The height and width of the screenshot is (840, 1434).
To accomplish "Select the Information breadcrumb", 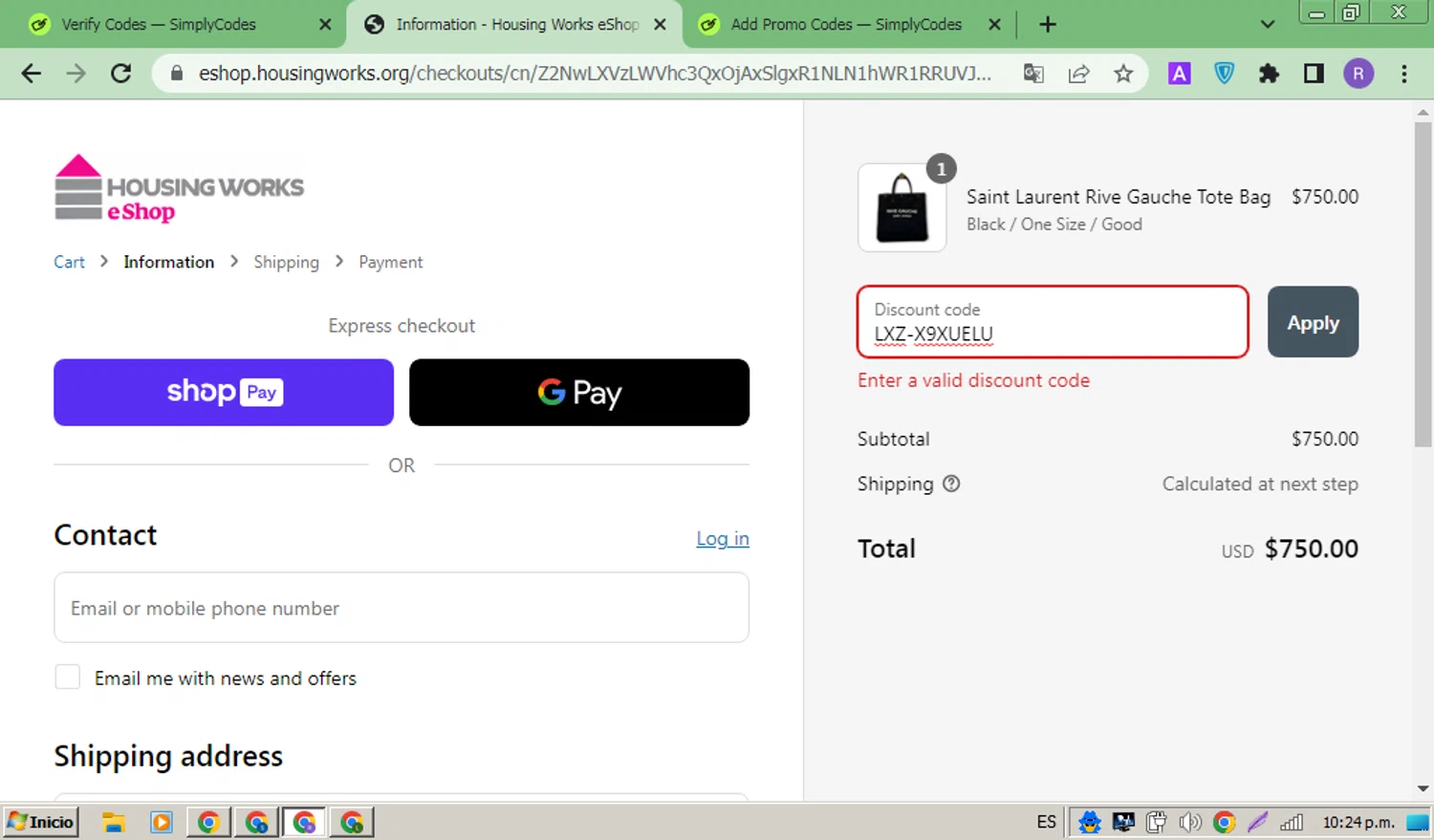I will point(168,262).
